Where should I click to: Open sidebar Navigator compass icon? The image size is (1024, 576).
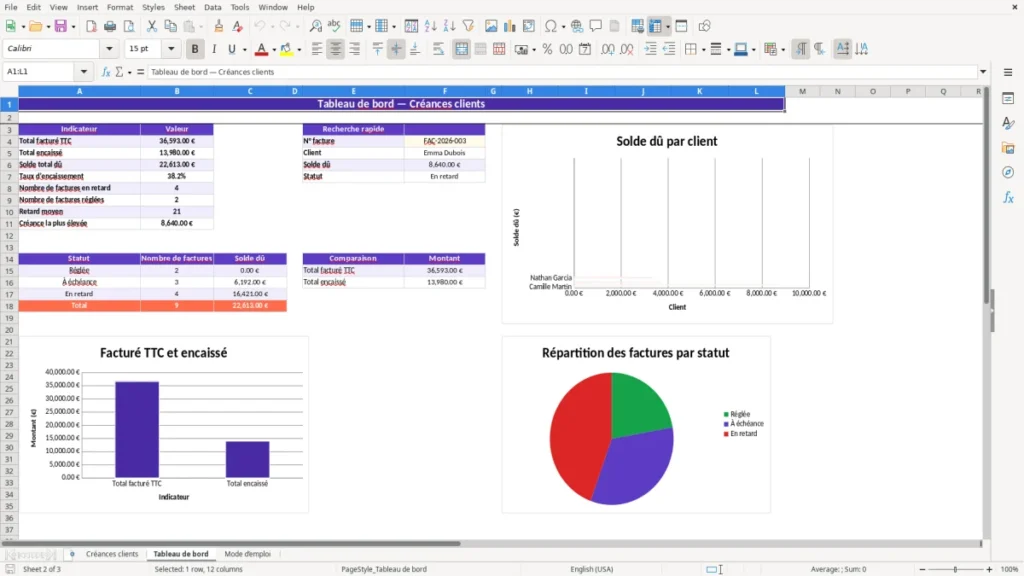[x=1008, y=172]
